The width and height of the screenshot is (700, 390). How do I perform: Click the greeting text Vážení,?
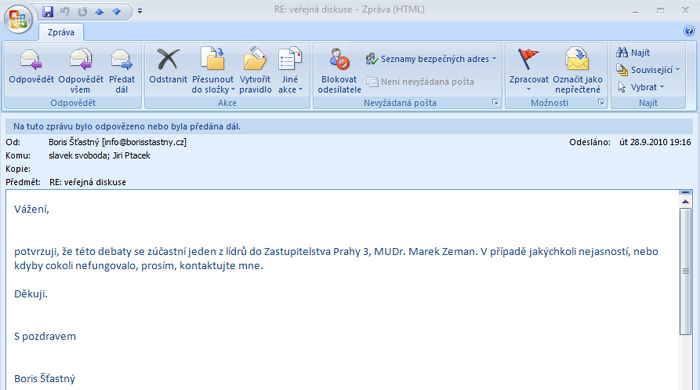32,209
